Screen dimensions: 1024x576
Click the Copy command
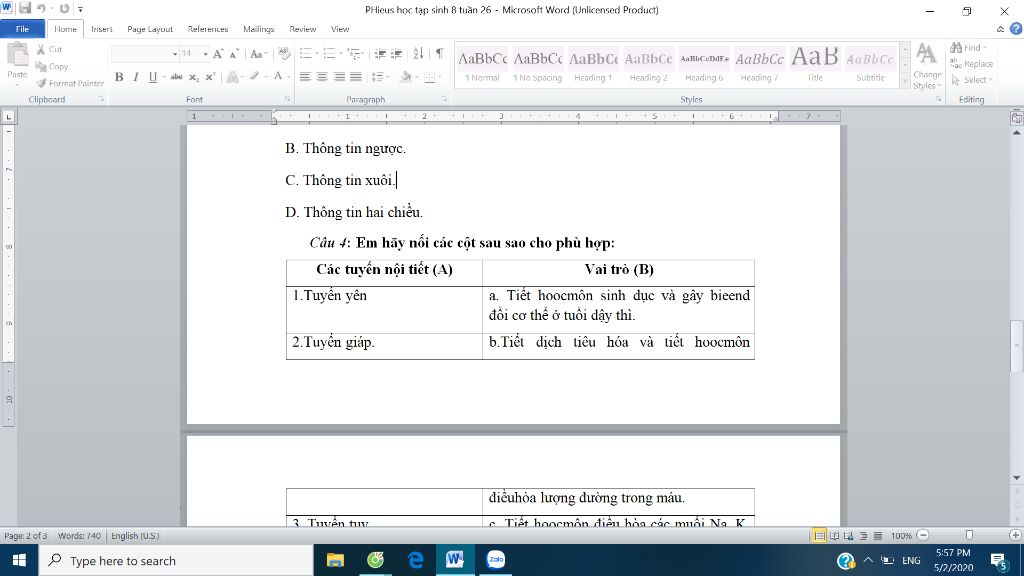coord(52,67)
